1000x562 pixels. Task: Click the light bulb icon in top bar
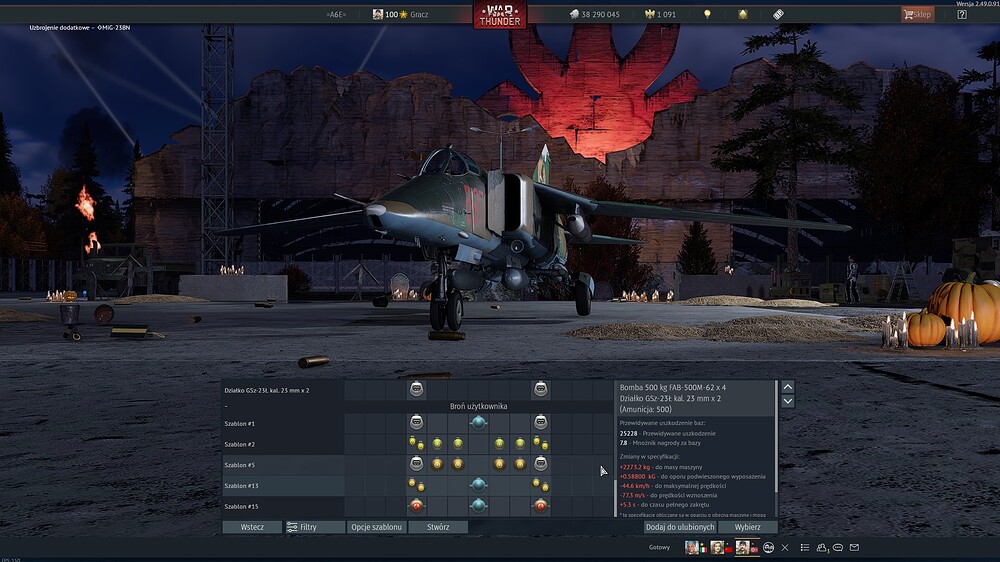tap(707, 15)
